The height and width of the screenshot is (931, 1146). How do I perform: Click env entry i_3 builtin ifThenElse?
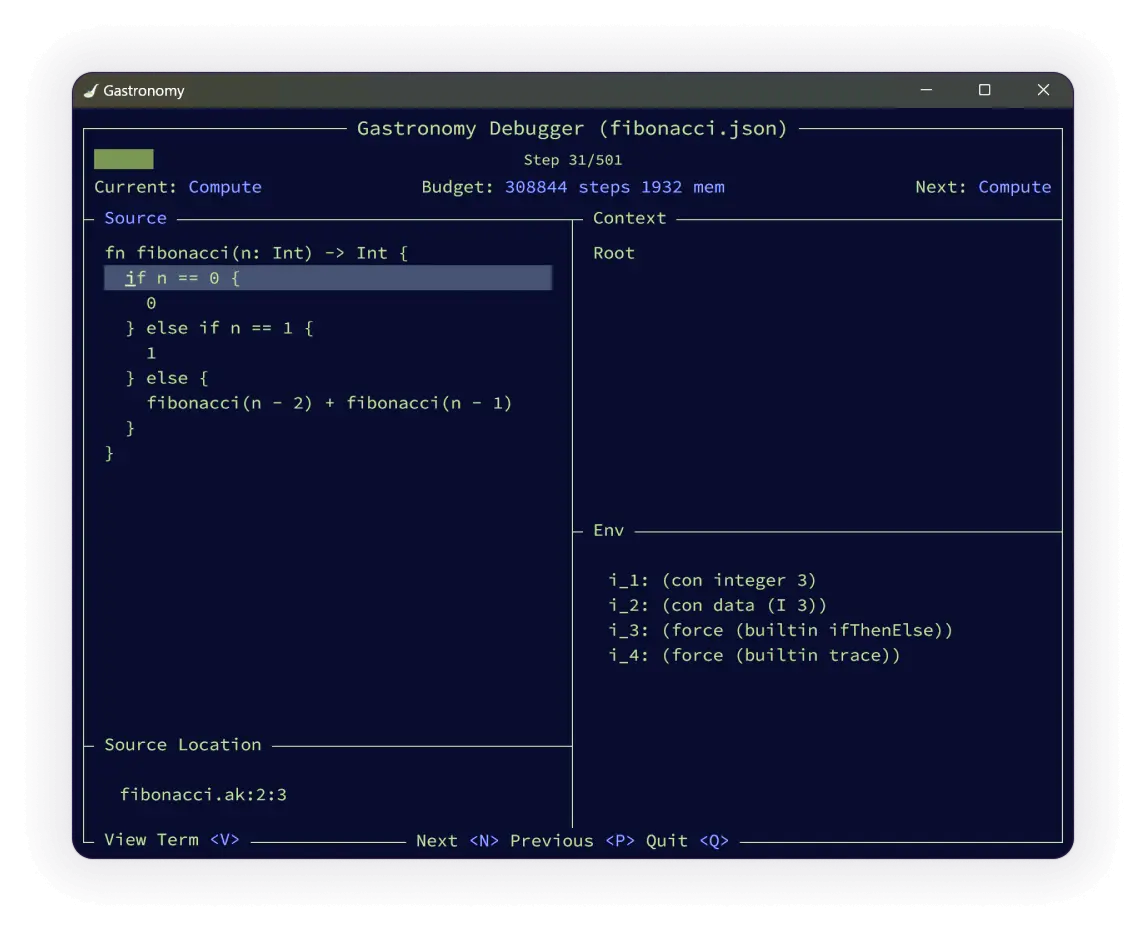click(781, 630)
